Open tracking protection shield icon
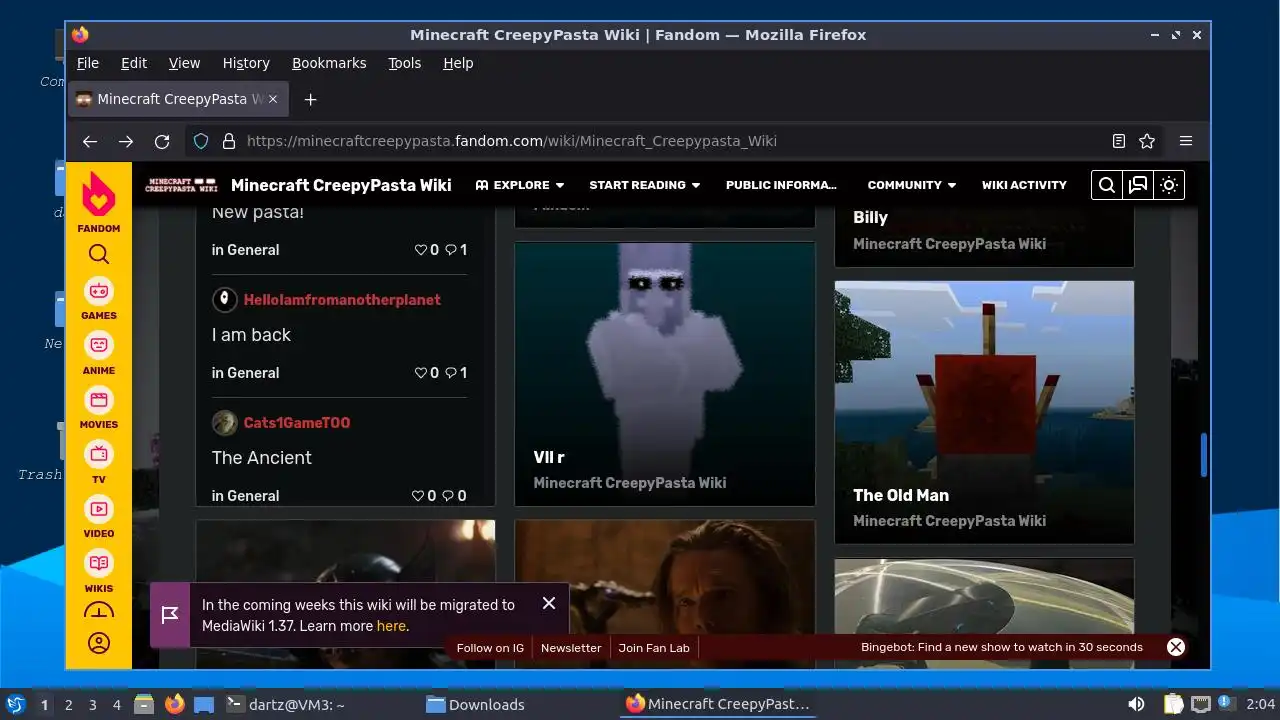 click(x=201, y=141)
